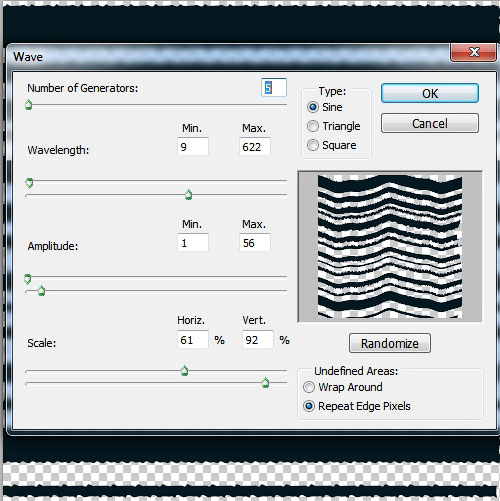Focus the Wavelength Min field
500x501 pixels.
[x=193, y=147]
